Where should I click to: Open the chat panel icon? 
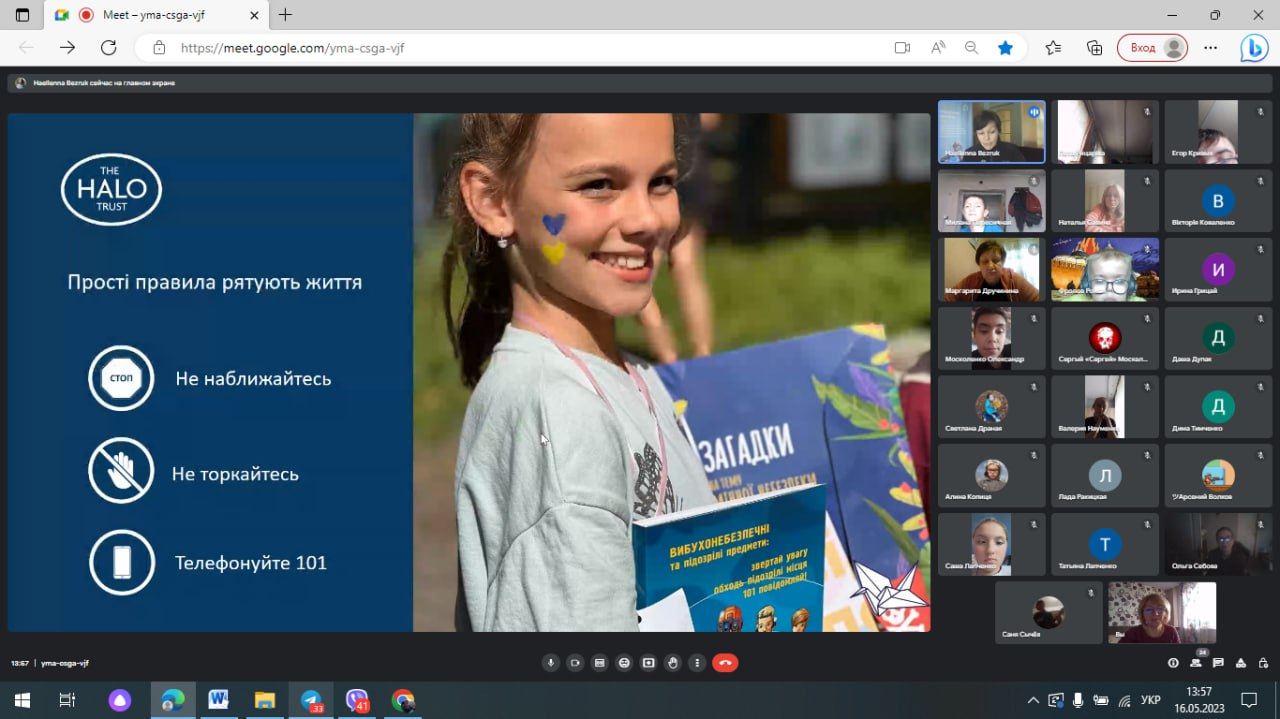(1219, 663)
